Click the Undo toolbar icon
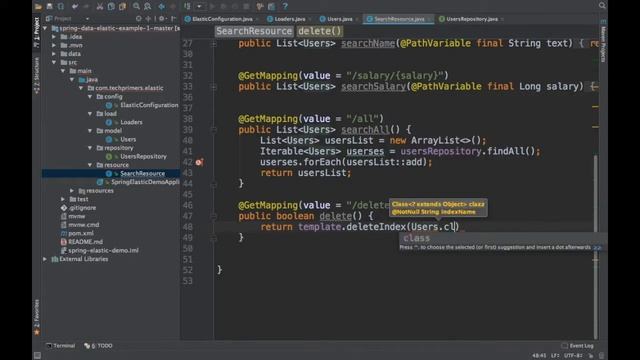 coord(75,6)
